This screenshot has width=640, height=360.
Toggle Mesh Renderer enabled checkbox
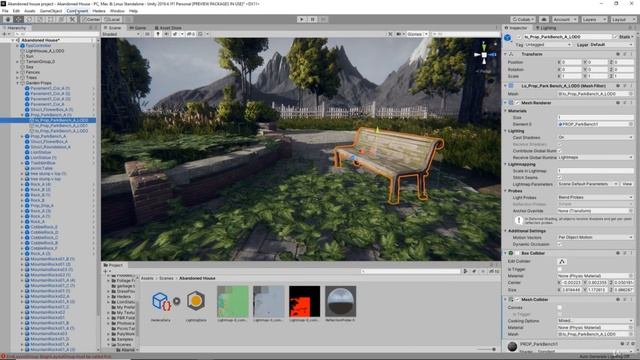(518, 103)
